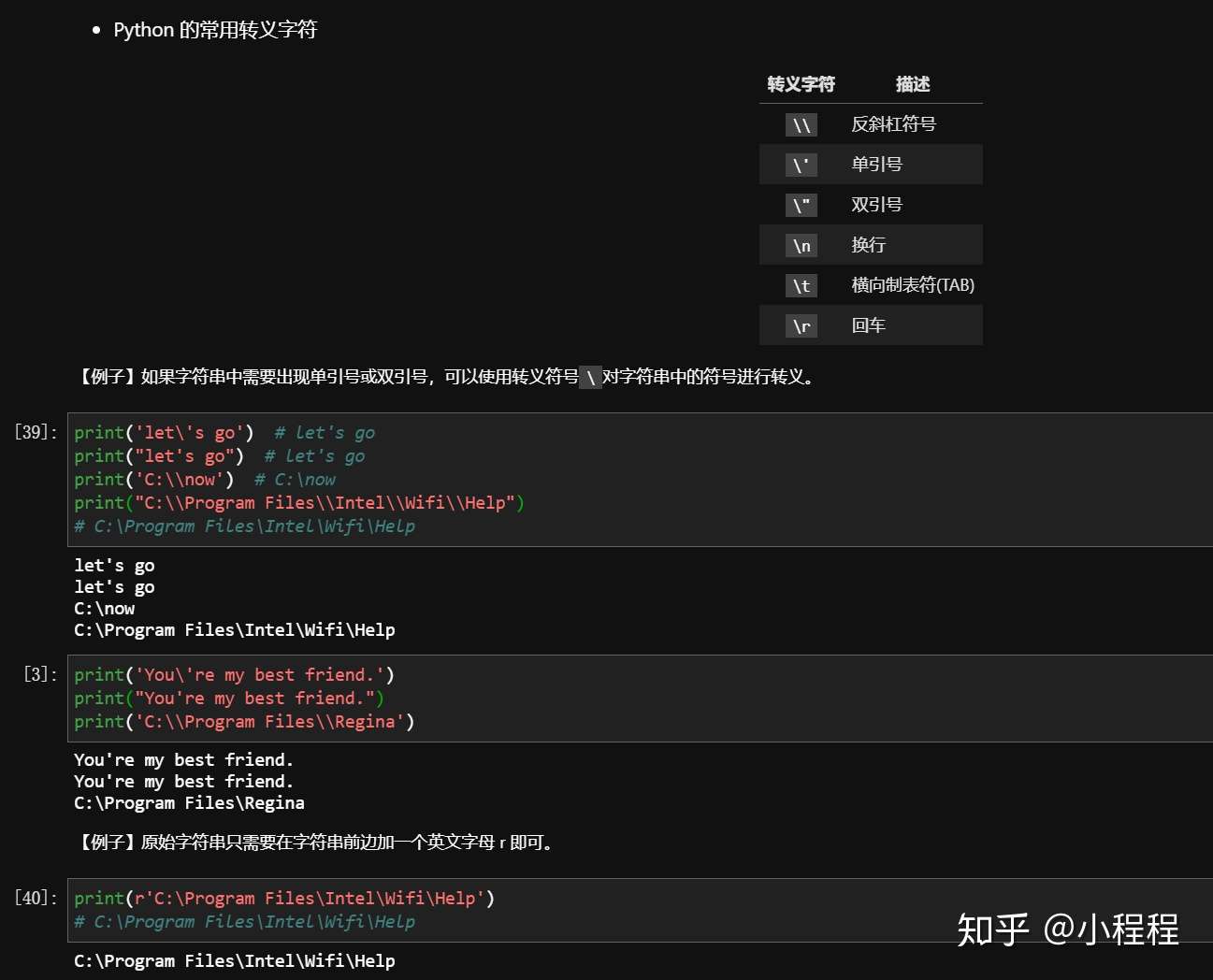The image size is (1213, 980).
Task: Click the first output line "let's go"
Action: pyautogui.click(x=114, y=566)
